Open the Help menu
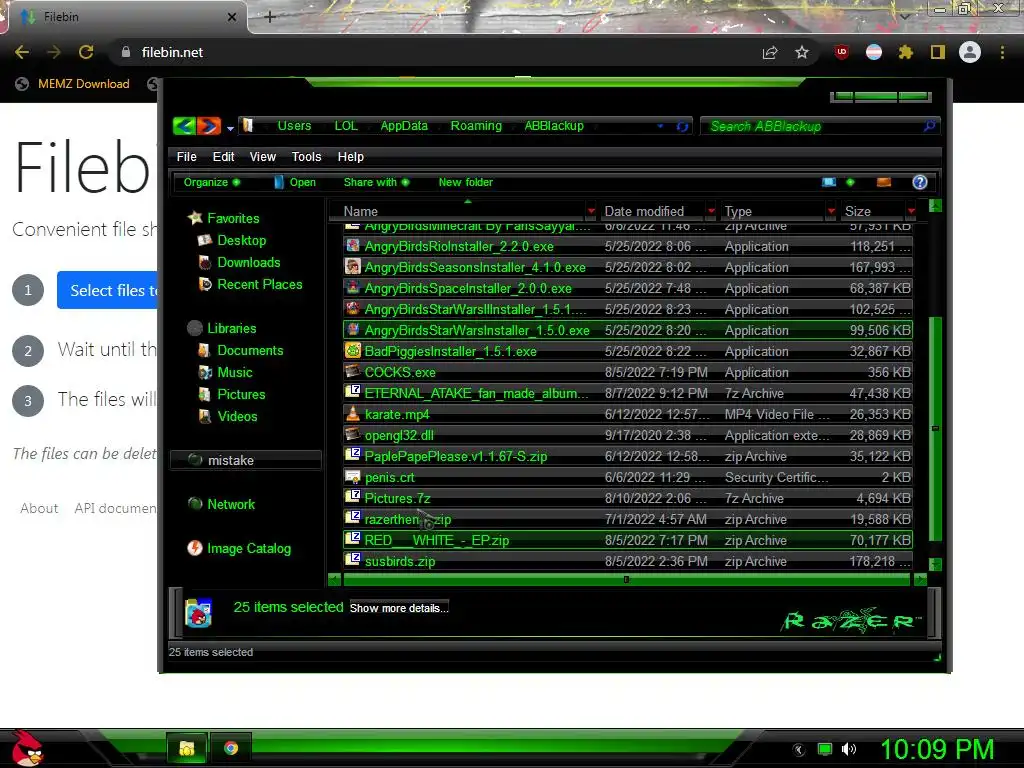 pos(351,157)
